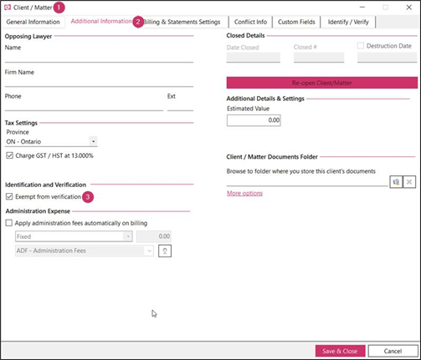Toggle Charge GST / HST at 13.000% checkbox
Image resolution: width=421 pixels, height=360 pixels.
click(10, 156)
